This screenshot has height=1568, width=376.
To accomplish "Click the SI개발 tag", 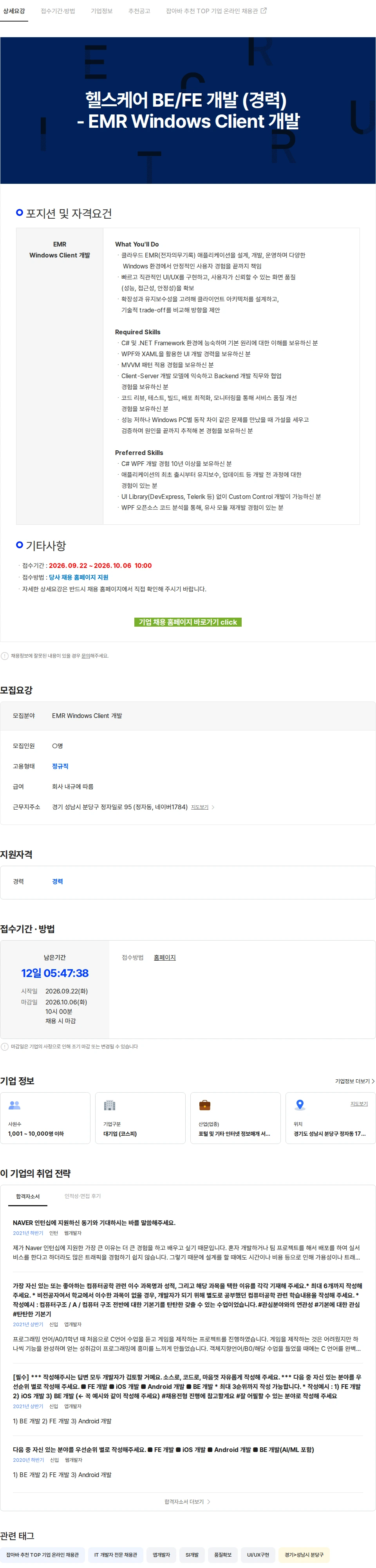I will (192, 1554).
